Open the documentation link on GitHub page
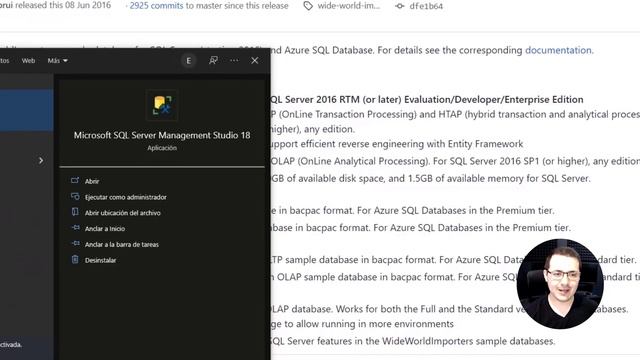 pyautogui.click(x=558, y=50)
